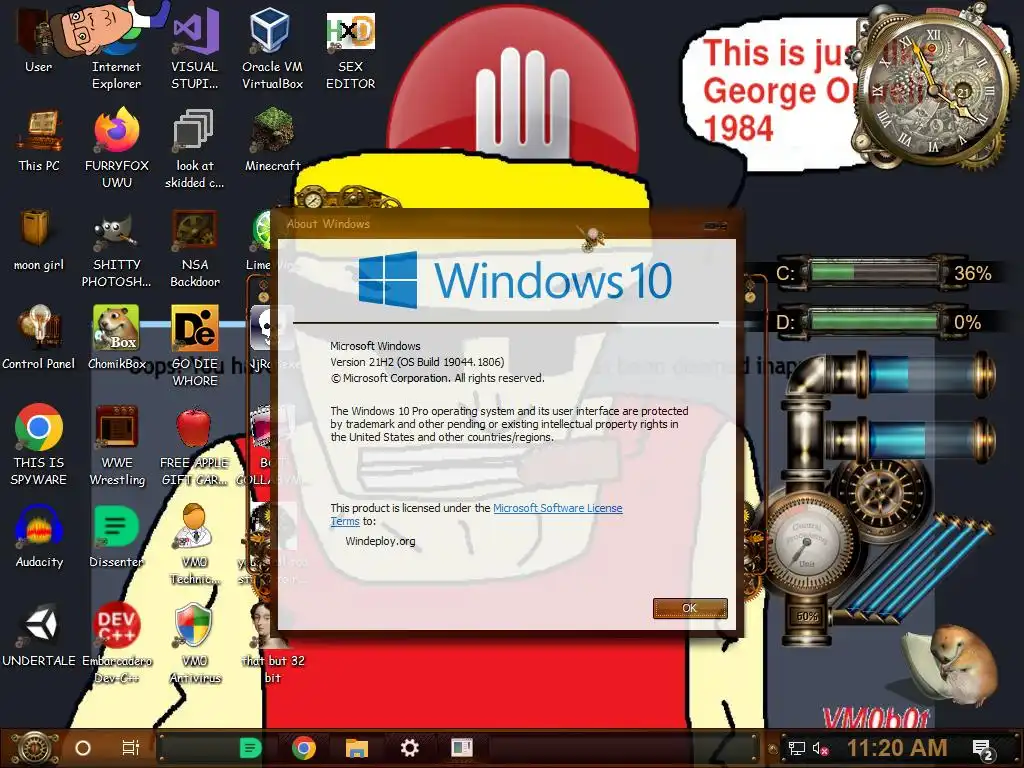Open Settings gear on the taskbar
The width and height of the screenshot is (1024, 768).
[409, 748]
